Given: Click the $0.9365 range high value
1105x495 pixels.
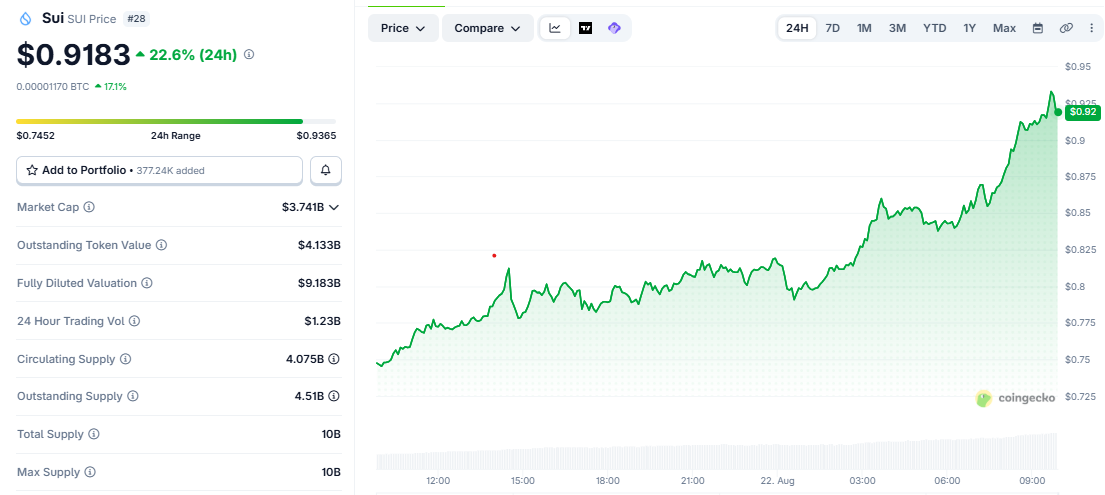Looking at the screenshot, I should click(316, 135).
